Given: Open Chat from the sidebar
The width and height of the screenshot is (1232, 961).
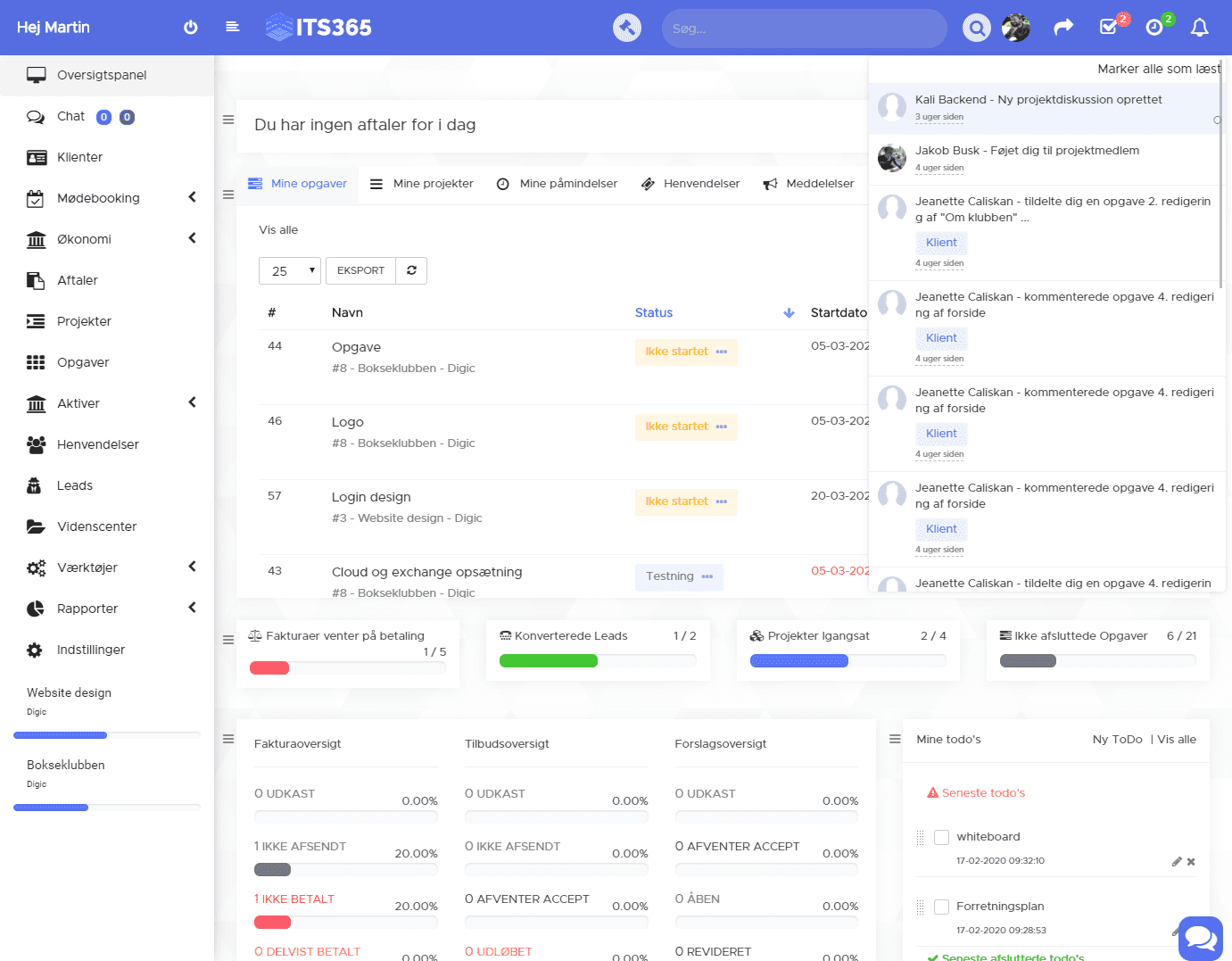Looking at the screenshot, I should [x=69, y=116].
